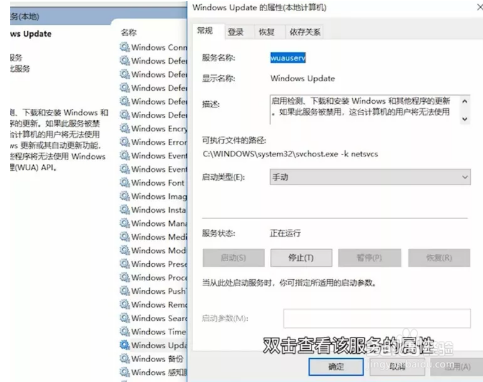Click the gear icon of Windows 感知 service
Screen dimensions: 483x382
[125, 372]
